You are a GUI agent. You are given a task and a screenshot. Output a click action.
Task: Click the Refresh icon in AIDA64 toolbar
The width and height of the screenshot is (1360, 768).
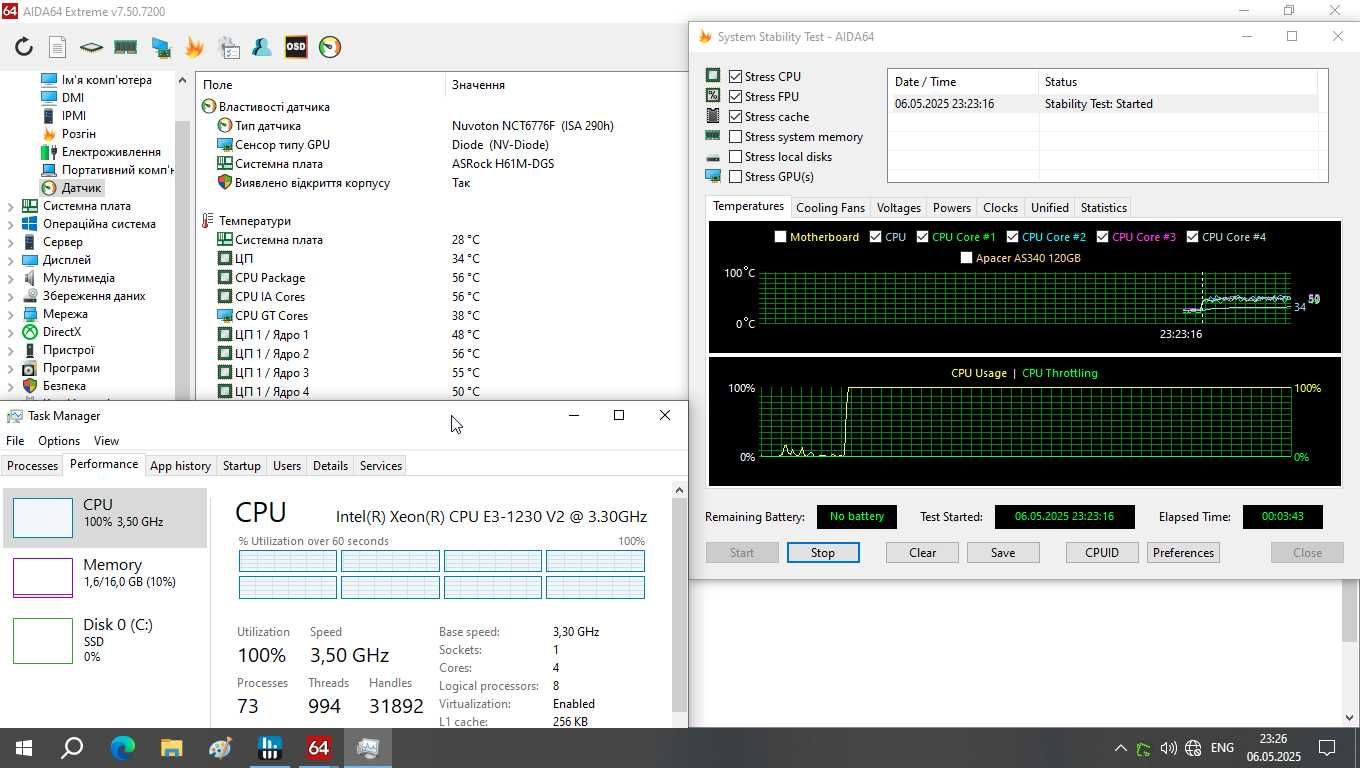click(x=24, y=47)
